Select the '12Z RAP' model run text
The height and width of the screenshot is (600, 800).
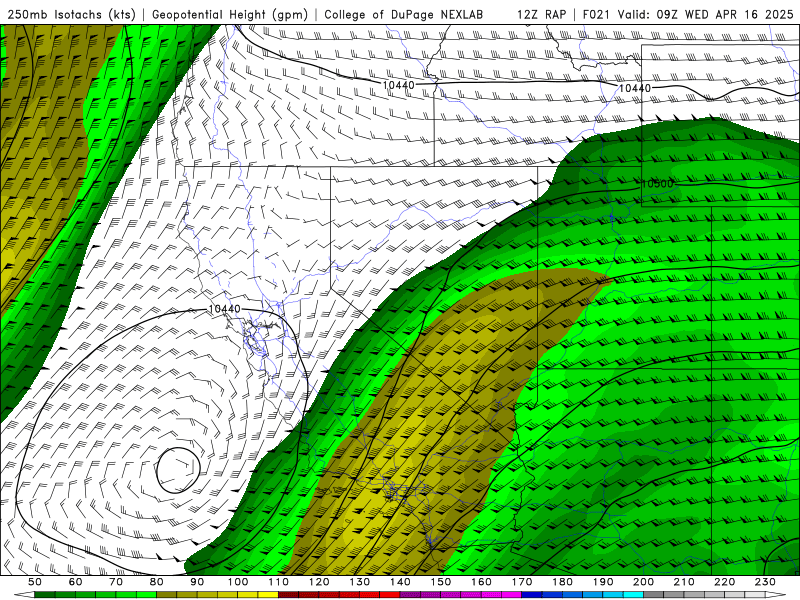(541, 14)
